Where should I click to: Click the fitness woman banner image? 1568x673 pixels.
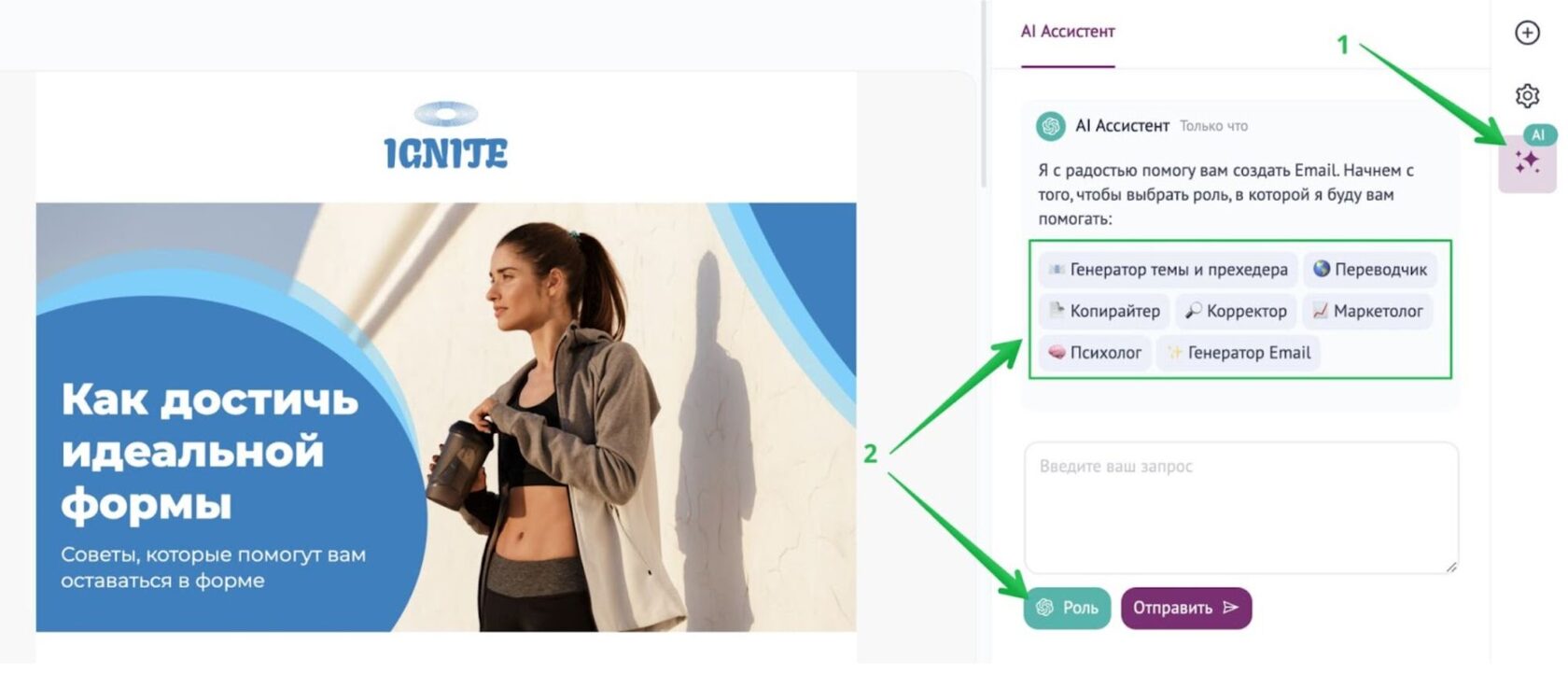coord(446,417)
